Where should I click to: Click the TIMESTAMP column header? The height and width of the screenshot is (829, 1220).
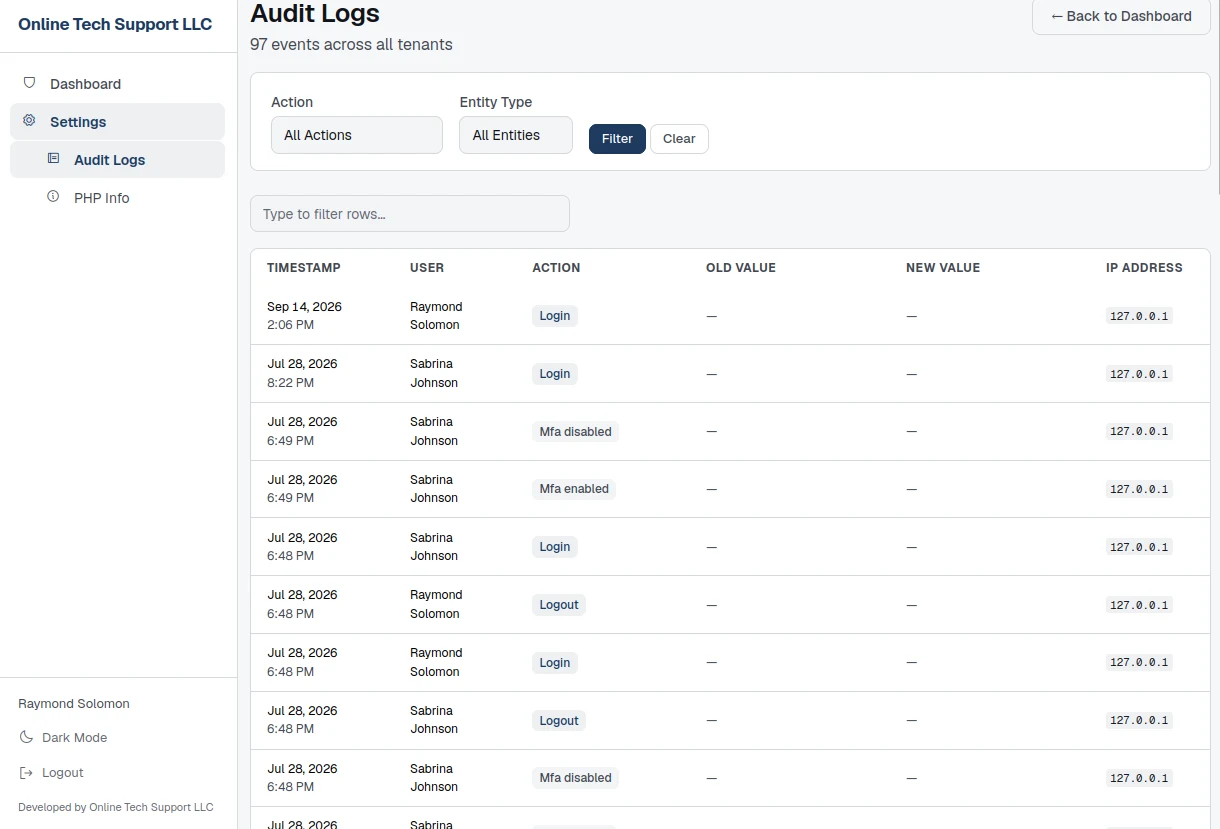(304, 268)
